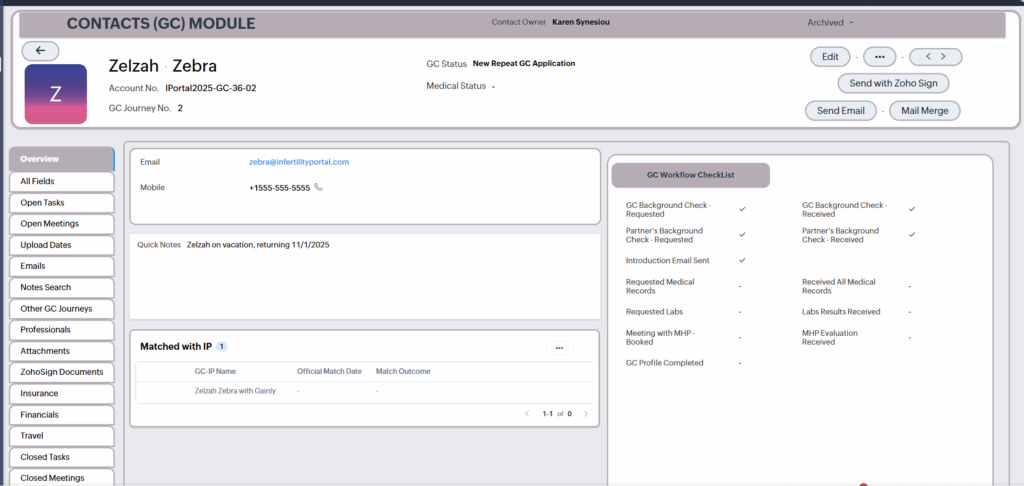The width and height of the screenshot is (1024, 486).
Task: Click the Mail Merge button
Action: click(924, 111)
